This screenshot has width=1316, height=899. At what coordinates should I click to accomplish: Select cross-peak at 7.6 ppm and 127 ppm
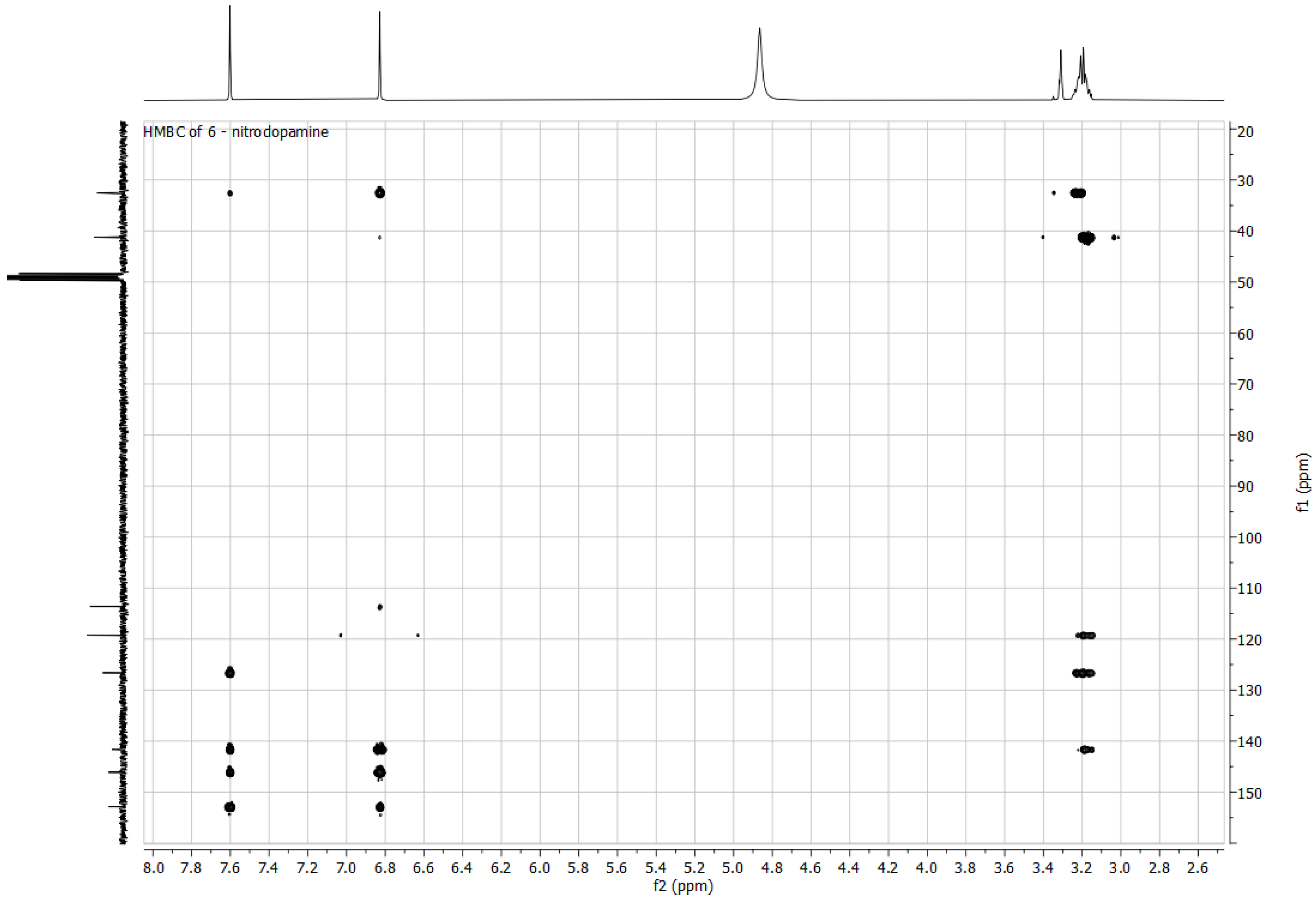(x=230, y=672)
